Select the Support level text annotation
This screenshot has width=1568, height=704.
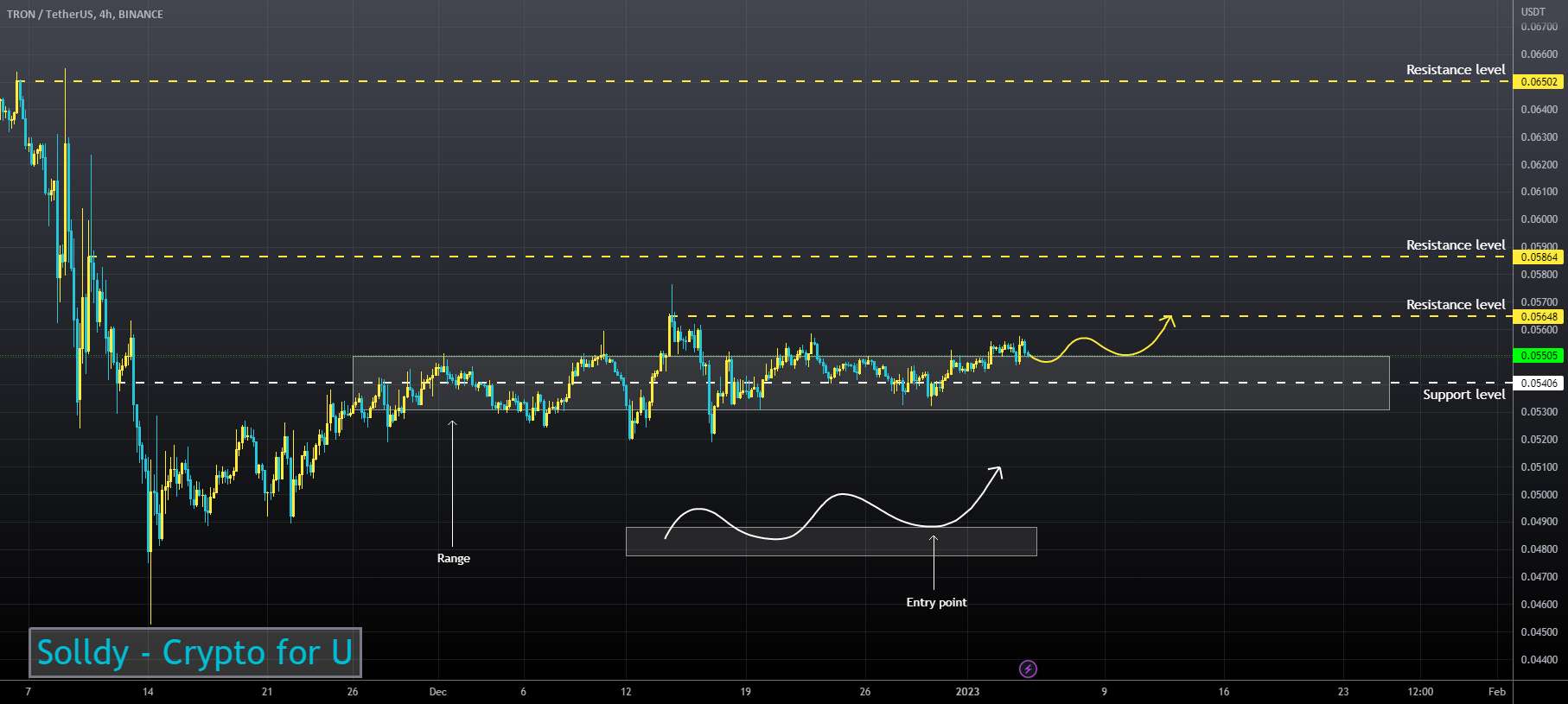click(x=1463, y=395)
